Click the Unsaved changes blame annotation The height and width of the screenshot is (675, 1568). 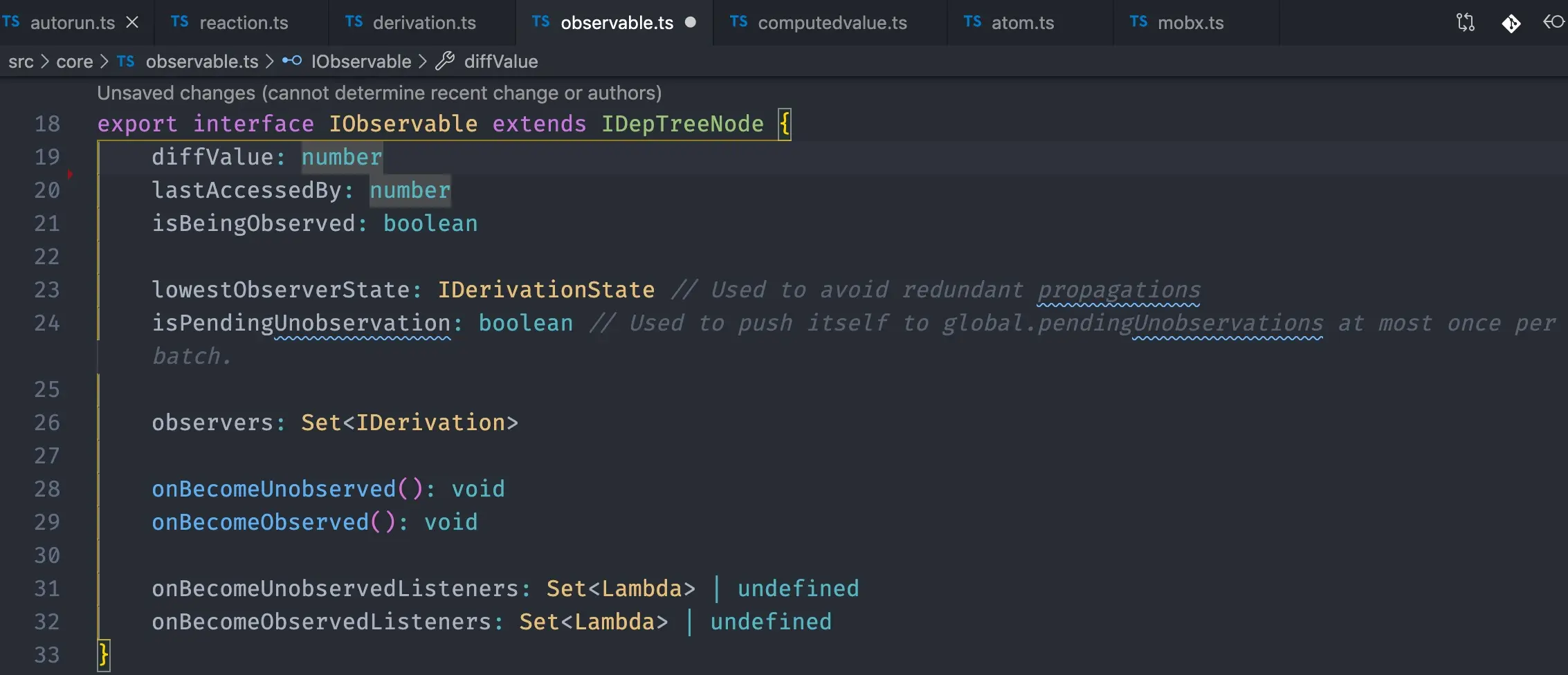380,92
